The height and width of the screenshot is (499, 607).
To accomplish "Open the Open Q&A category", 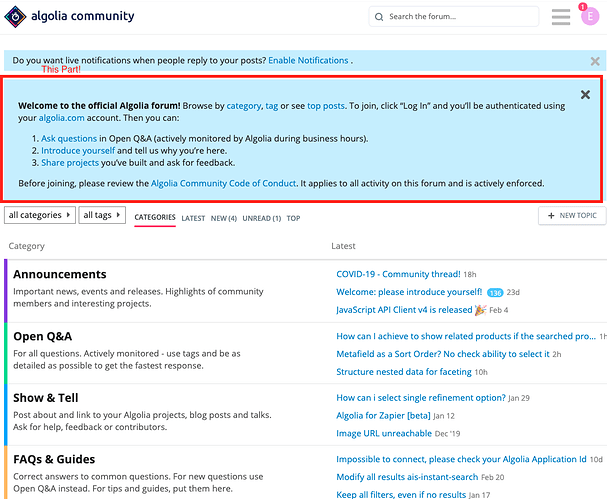I will [x=43, y=336].
